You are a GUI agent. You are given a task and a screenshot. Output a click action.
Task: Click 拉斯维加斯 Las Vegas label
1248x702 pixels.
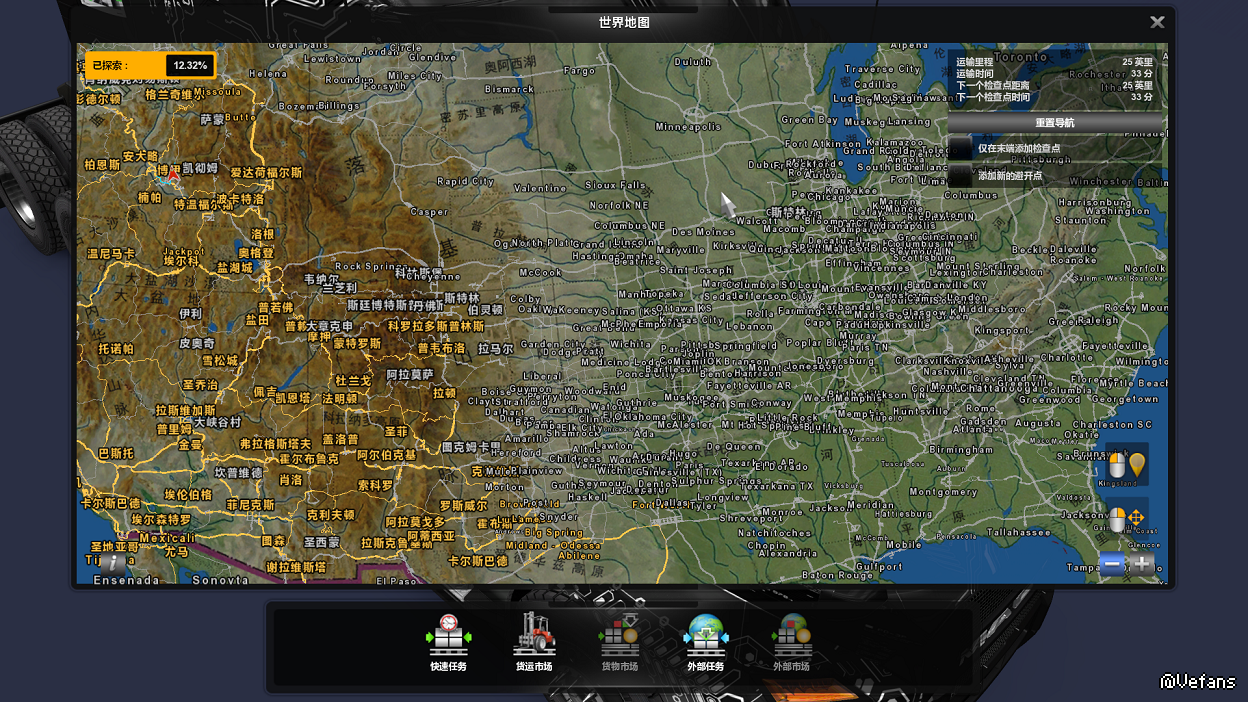tap(186, 410)
